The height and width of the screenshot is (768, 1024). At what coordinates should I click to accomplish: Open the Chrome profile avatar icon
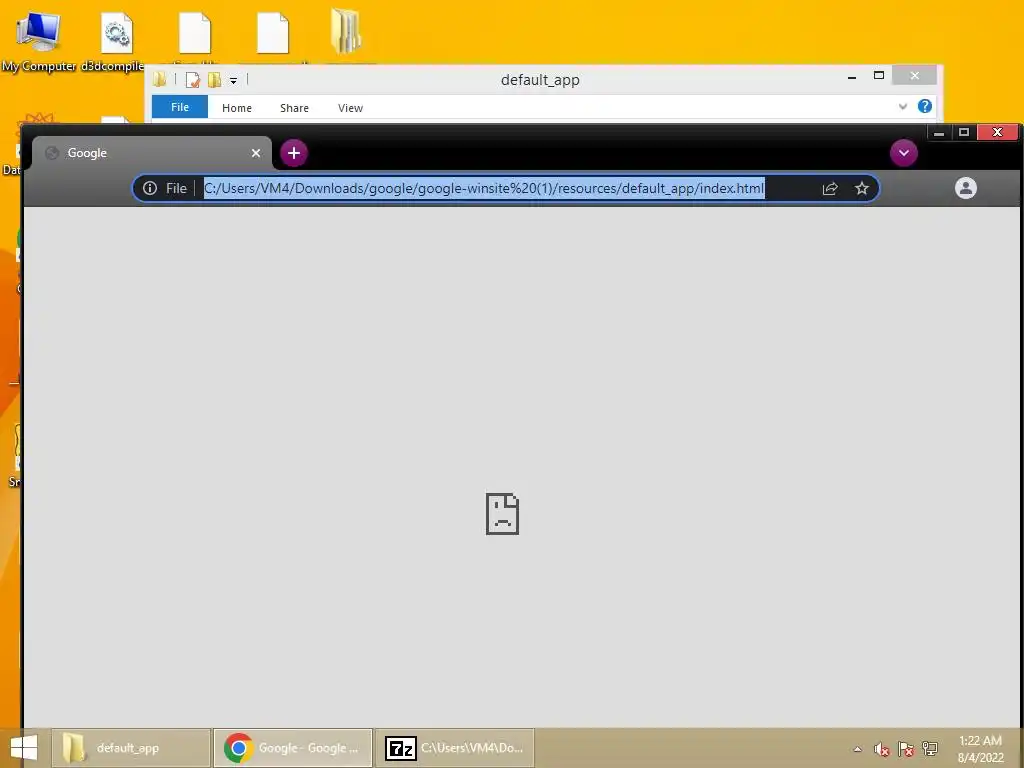tap(966, 188)
